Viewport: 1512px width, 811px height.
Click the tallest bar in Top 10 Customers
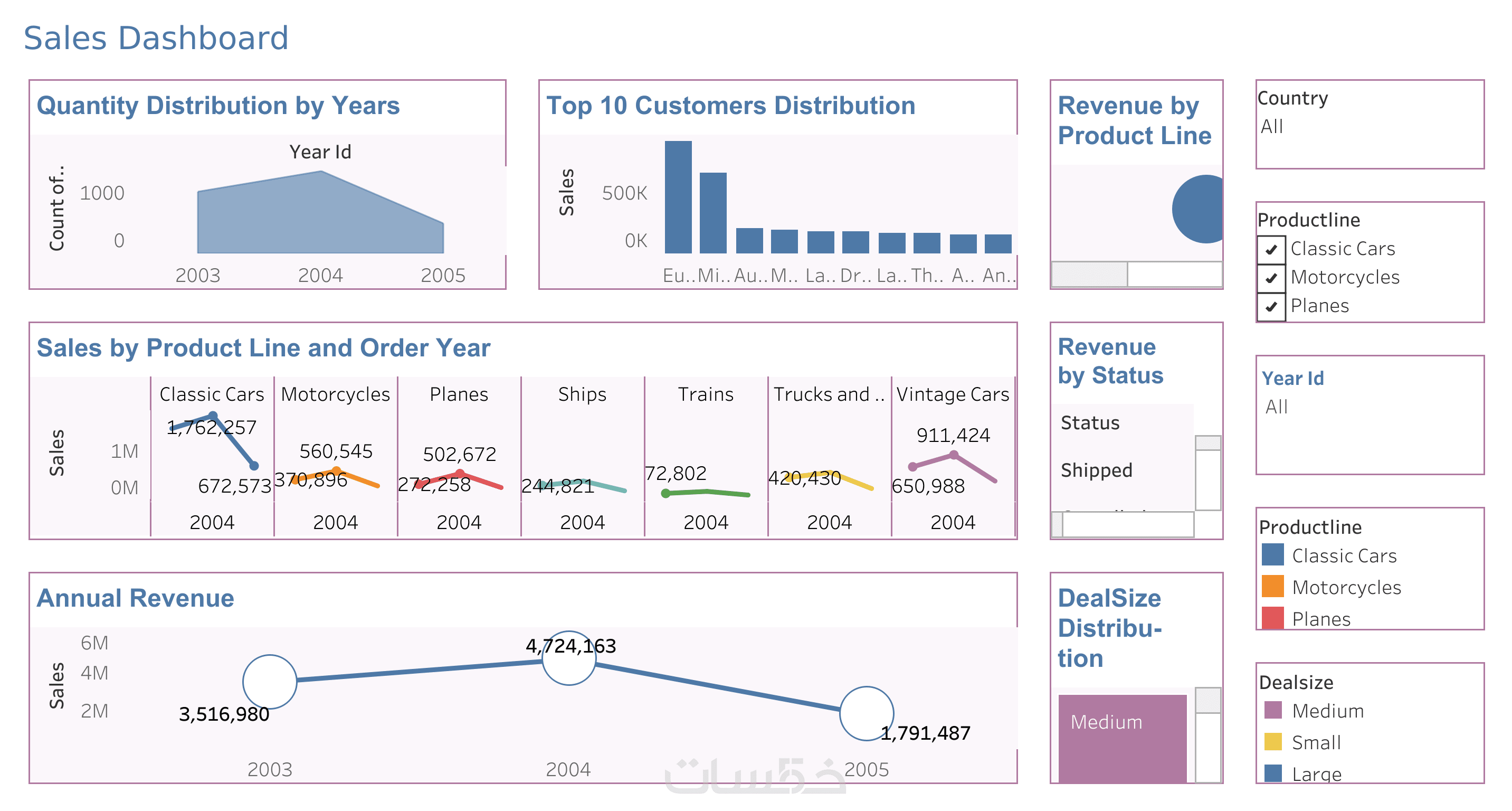[678, 197]
